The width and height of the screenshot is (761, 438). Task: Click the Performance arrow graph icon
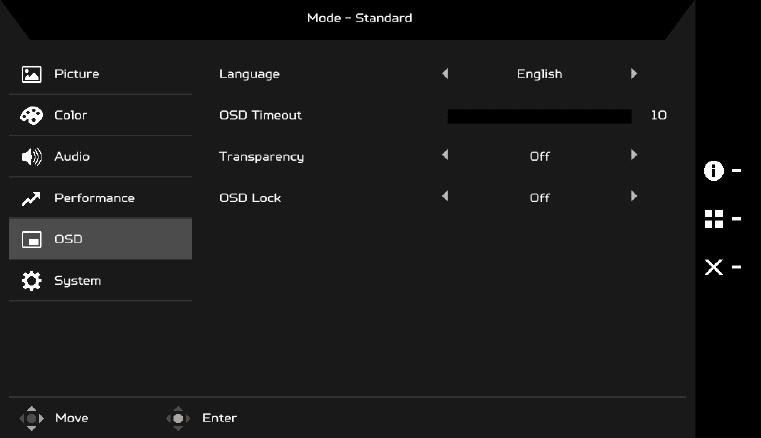pos(31,199)
